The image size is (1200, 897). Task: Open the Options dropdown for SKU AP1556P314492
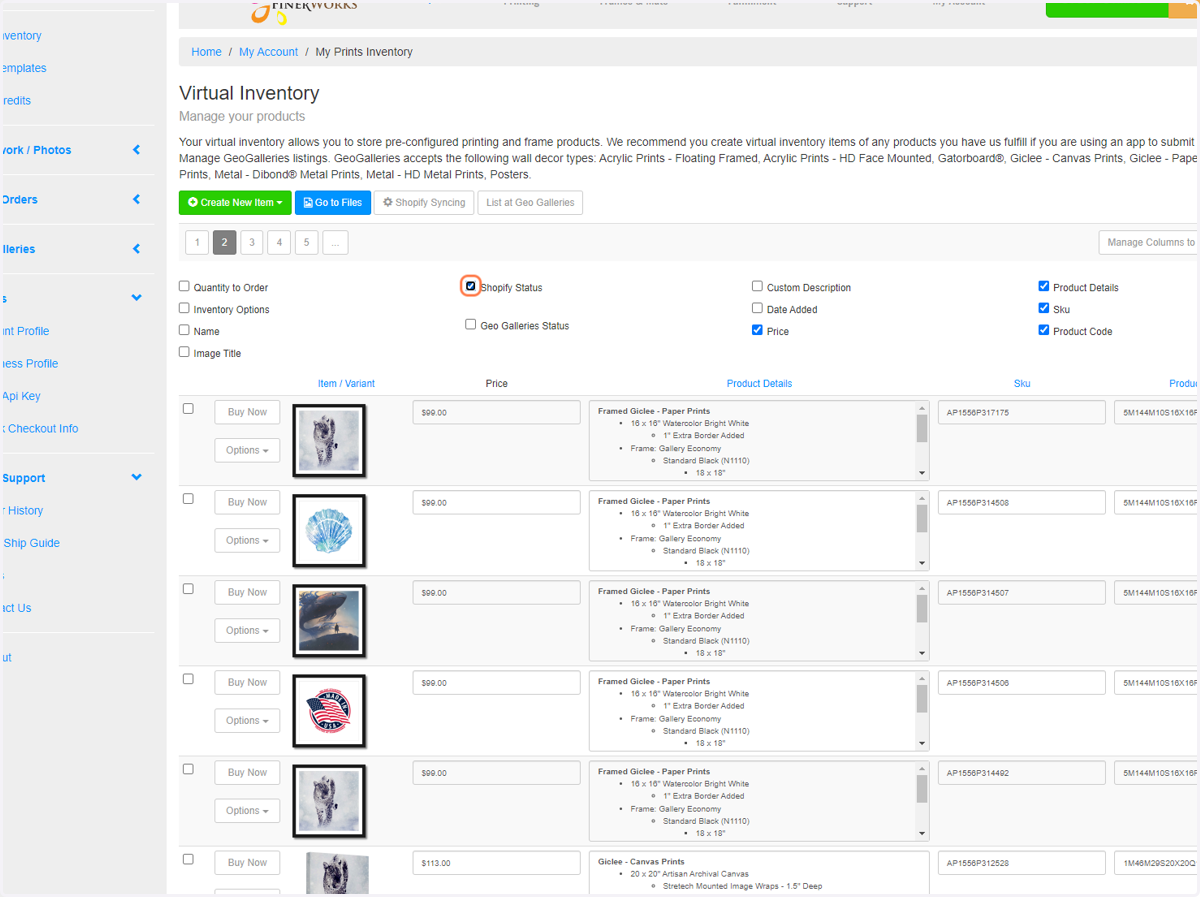[247, 810]
